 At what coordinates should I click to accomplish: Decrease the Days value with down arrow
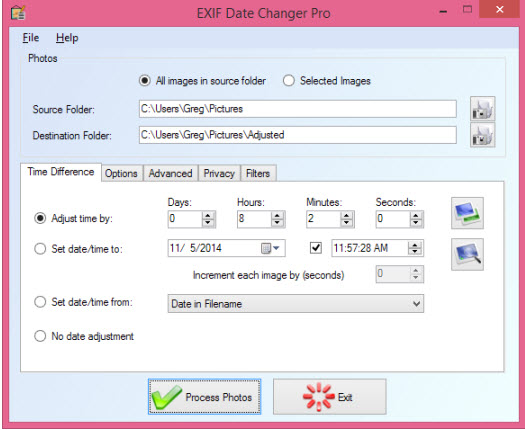208,223
